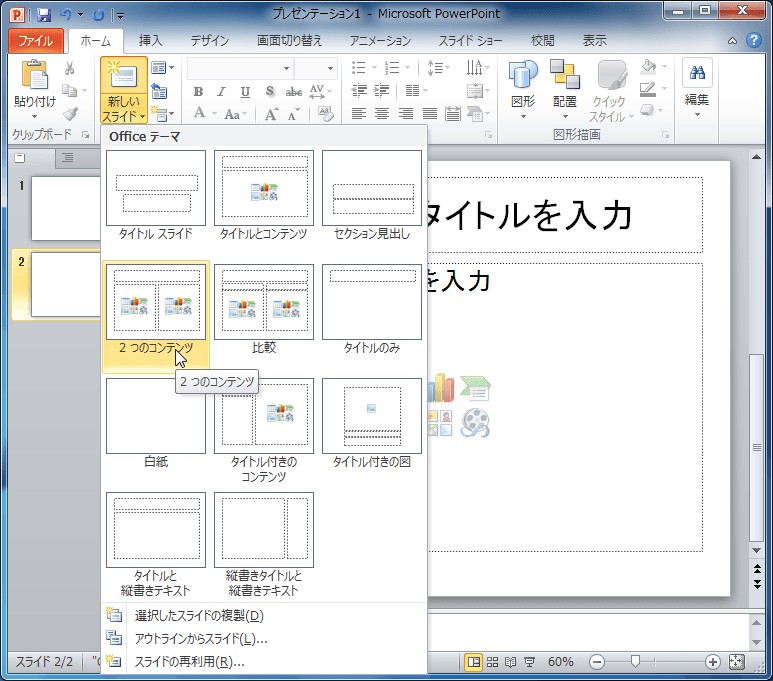Image resolution: width=773 pixels, height=681 pixels.
Task: Open the Animations (アニメーション) tab
Action: 380,40
